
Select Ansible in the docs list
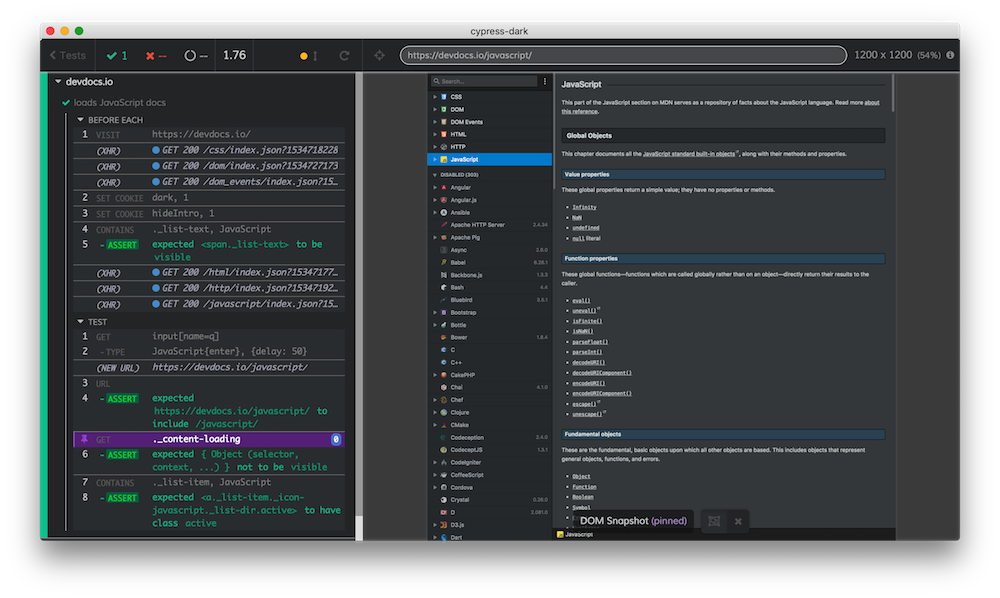pos(490,212)
